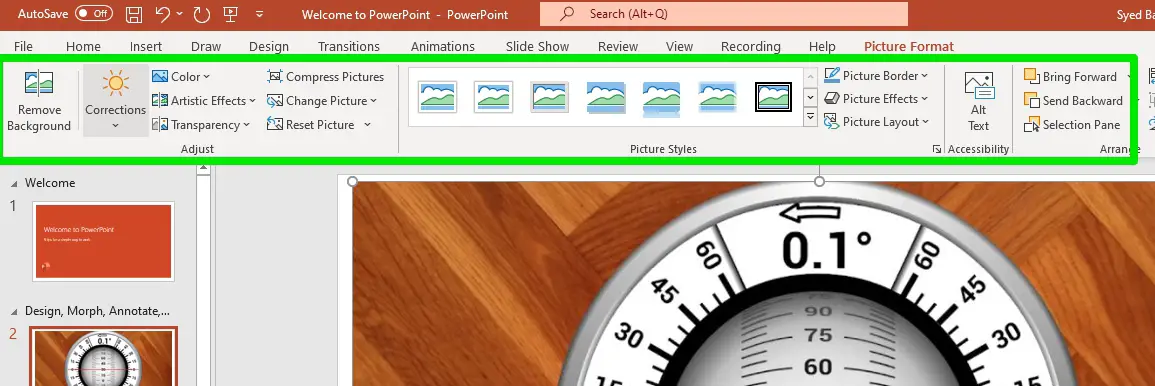1155x386 pixels.
Task: Redo the last action
Action: (x=201, y=14)
